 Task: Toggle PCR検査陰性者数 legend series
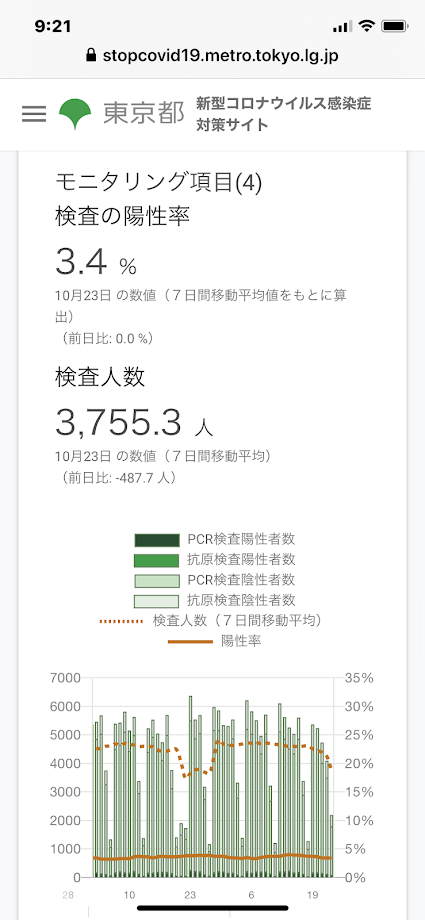tap(214, 580)
